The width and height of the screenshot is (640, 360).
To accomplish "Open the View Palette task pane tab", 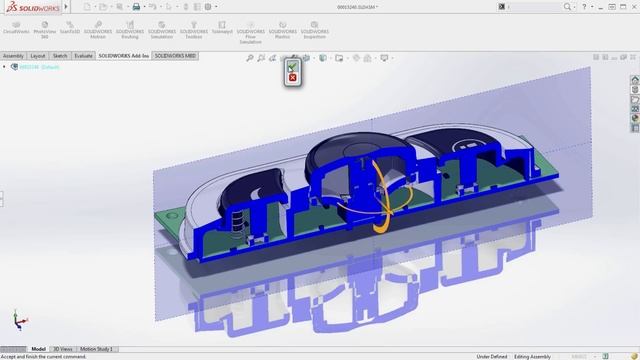I will [635, 109].
